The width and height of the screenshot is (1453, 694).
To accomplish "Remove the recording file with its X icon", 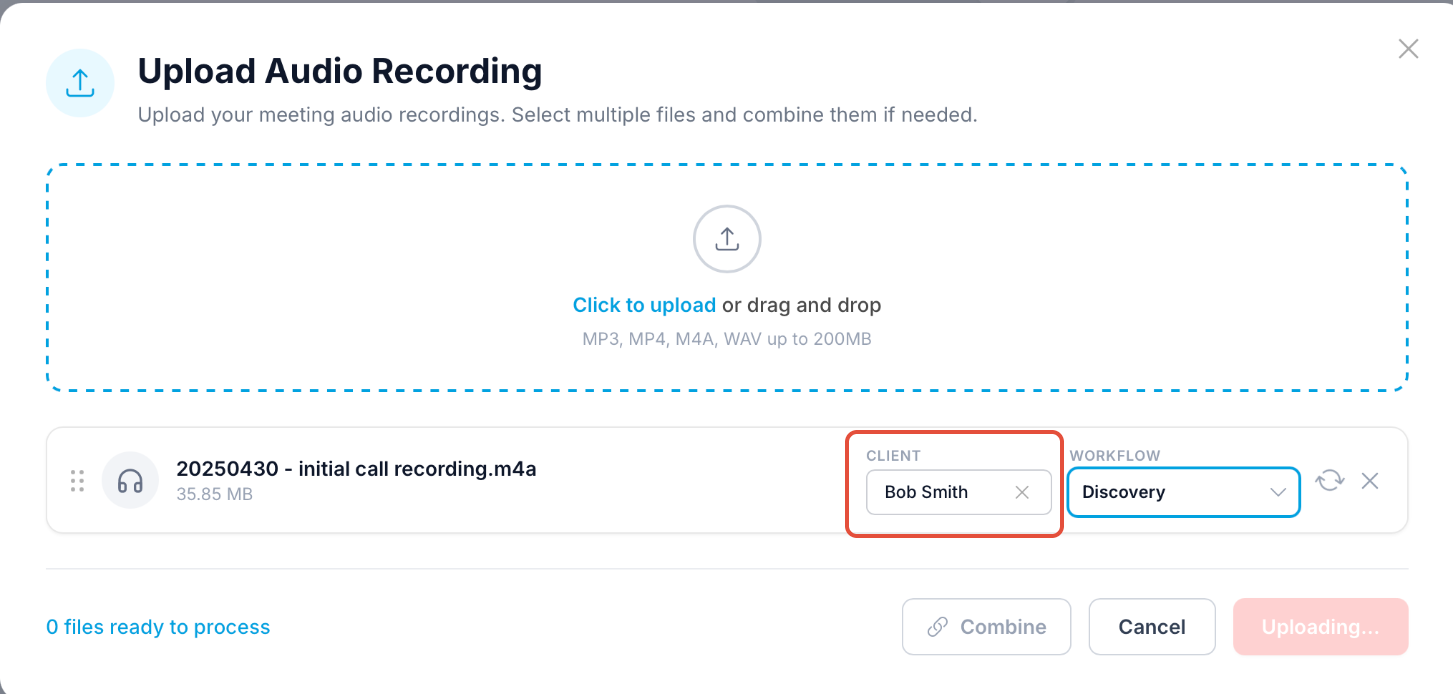I will 1370,481.
